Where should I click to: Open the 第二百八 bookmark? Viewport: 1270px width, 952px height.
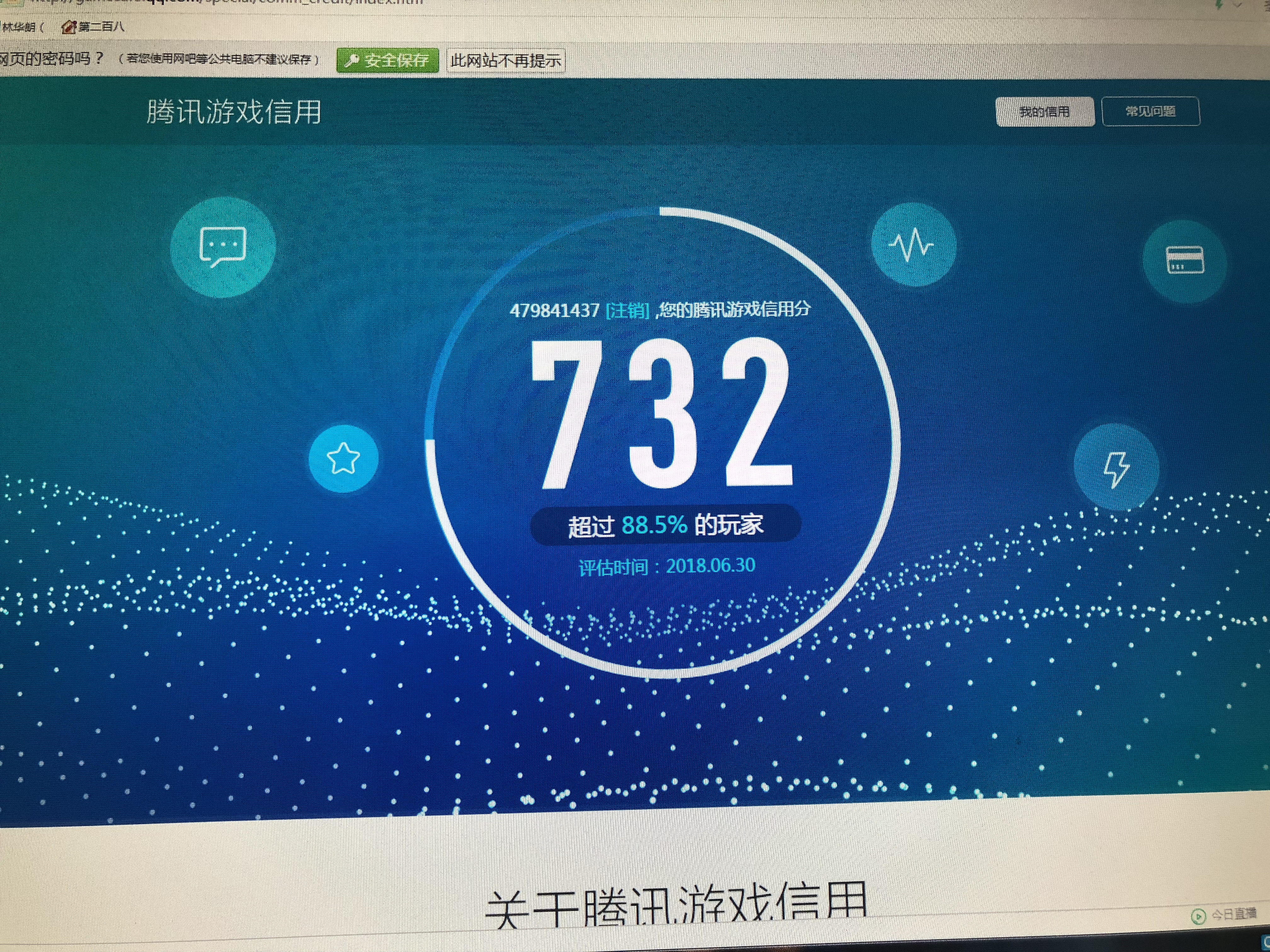[92, 26]
